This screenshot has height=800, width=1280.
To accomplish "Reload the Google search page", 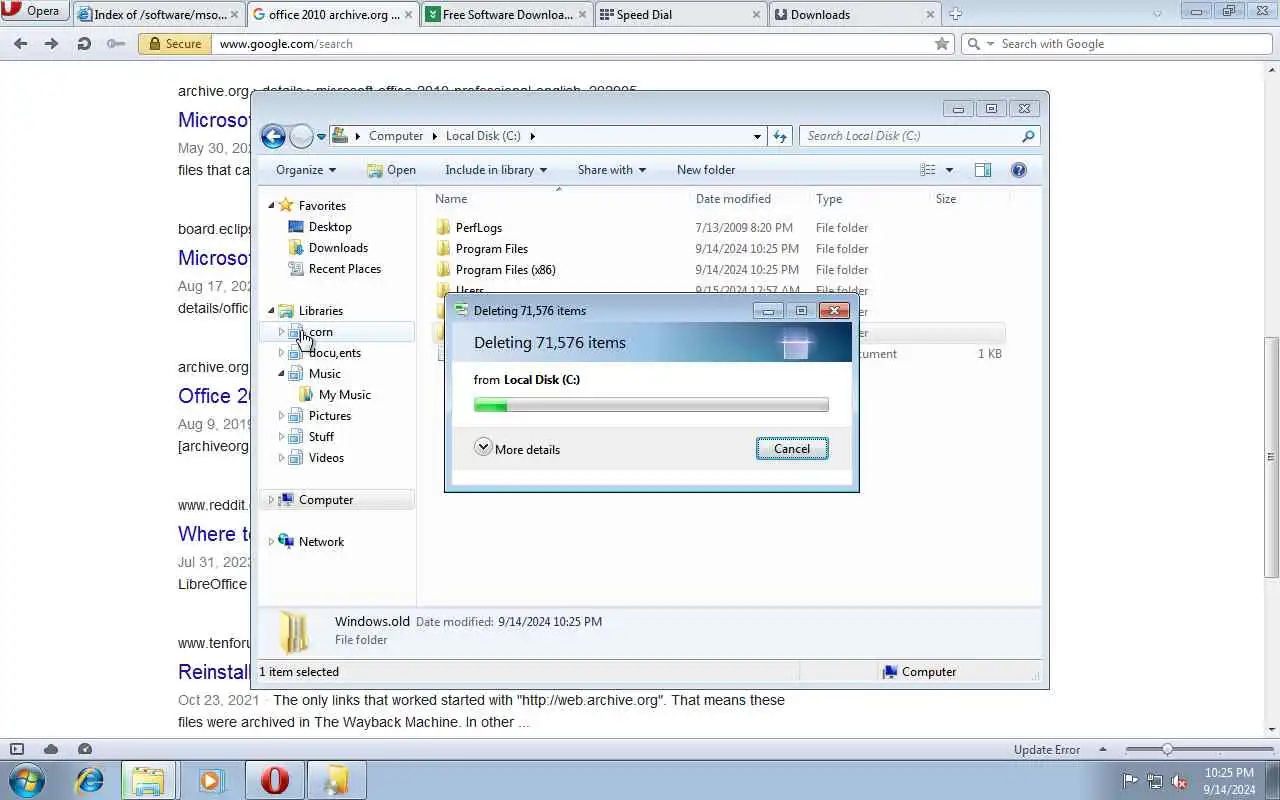I will (x=84, y=44).
